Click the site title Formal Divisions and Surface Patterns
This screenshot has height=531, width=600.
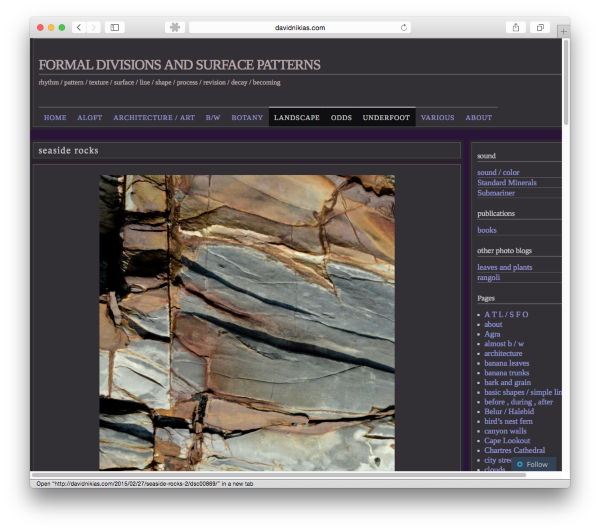(x=179, y=65)
